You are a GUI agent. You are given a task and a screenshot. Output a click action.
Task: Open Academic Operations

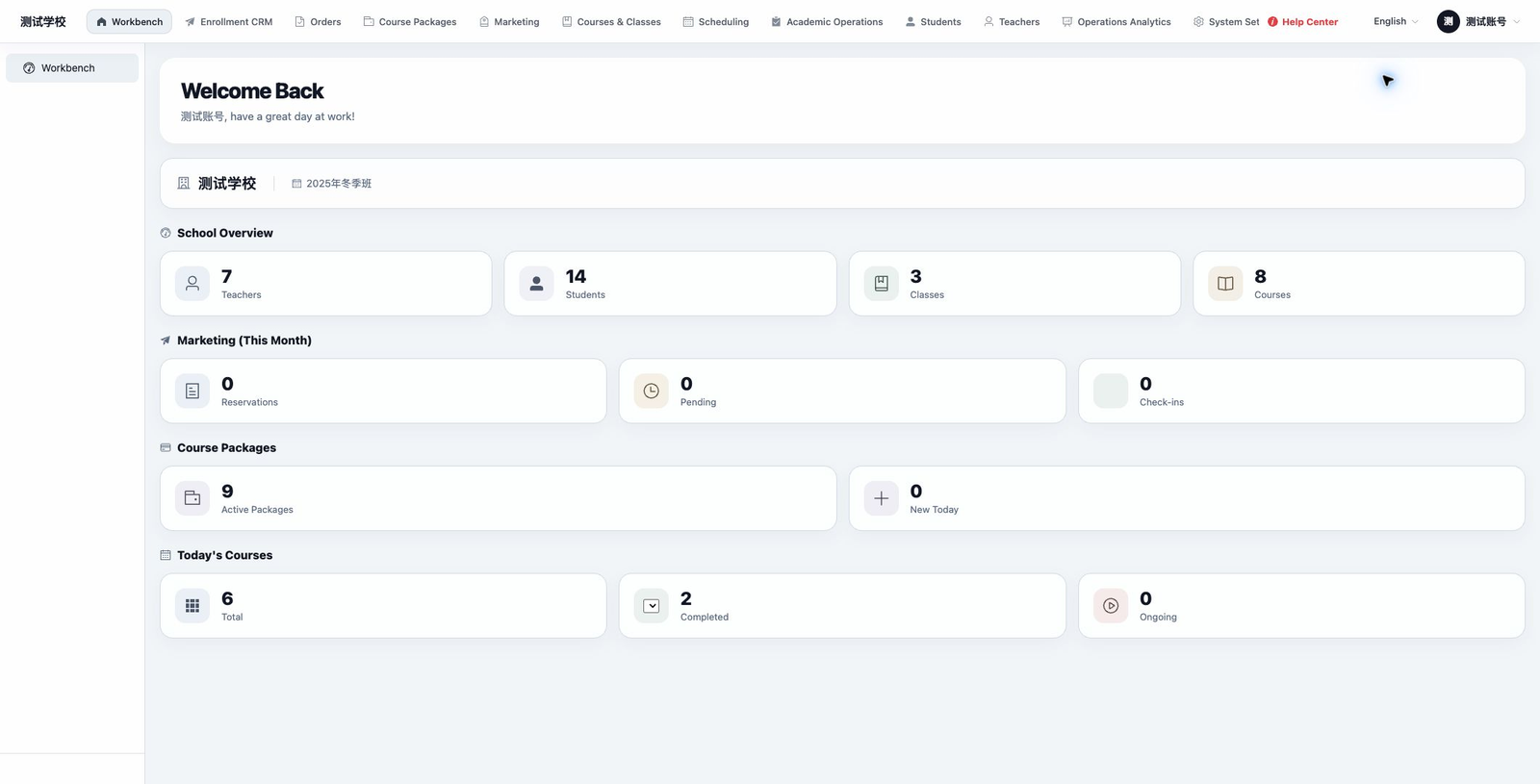click(827, 21)
